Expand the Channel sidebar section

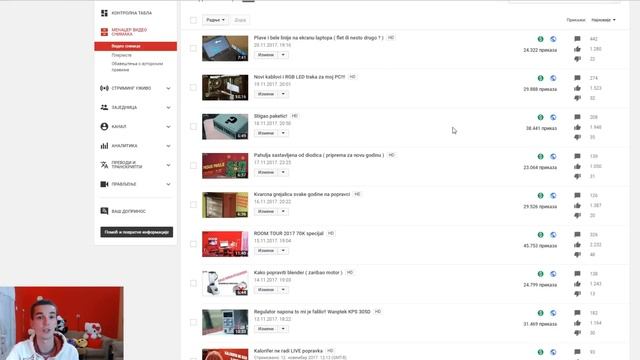click(x=168, y=127)
